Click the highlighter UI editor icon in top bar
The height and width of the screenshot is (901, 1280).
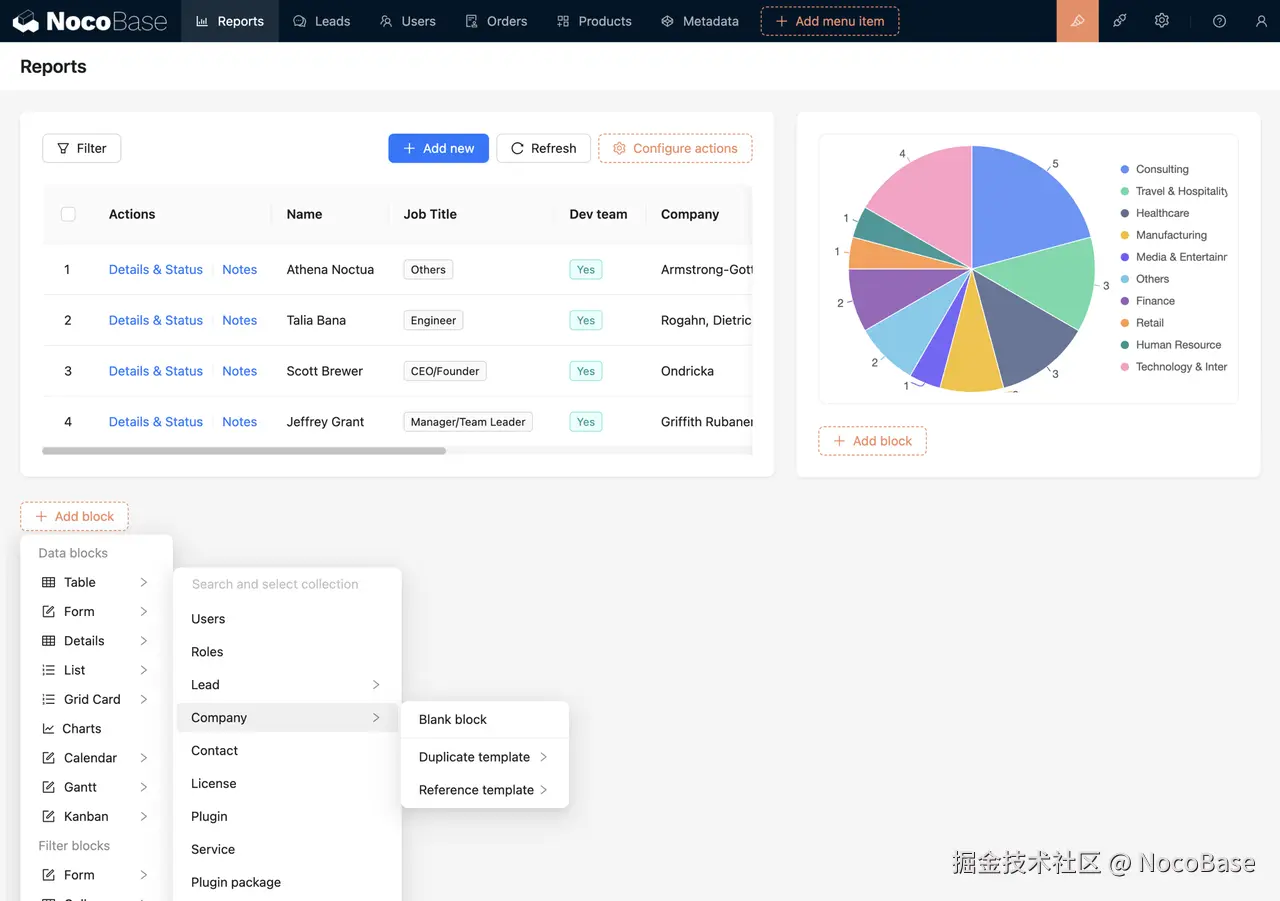(1077, 20)
